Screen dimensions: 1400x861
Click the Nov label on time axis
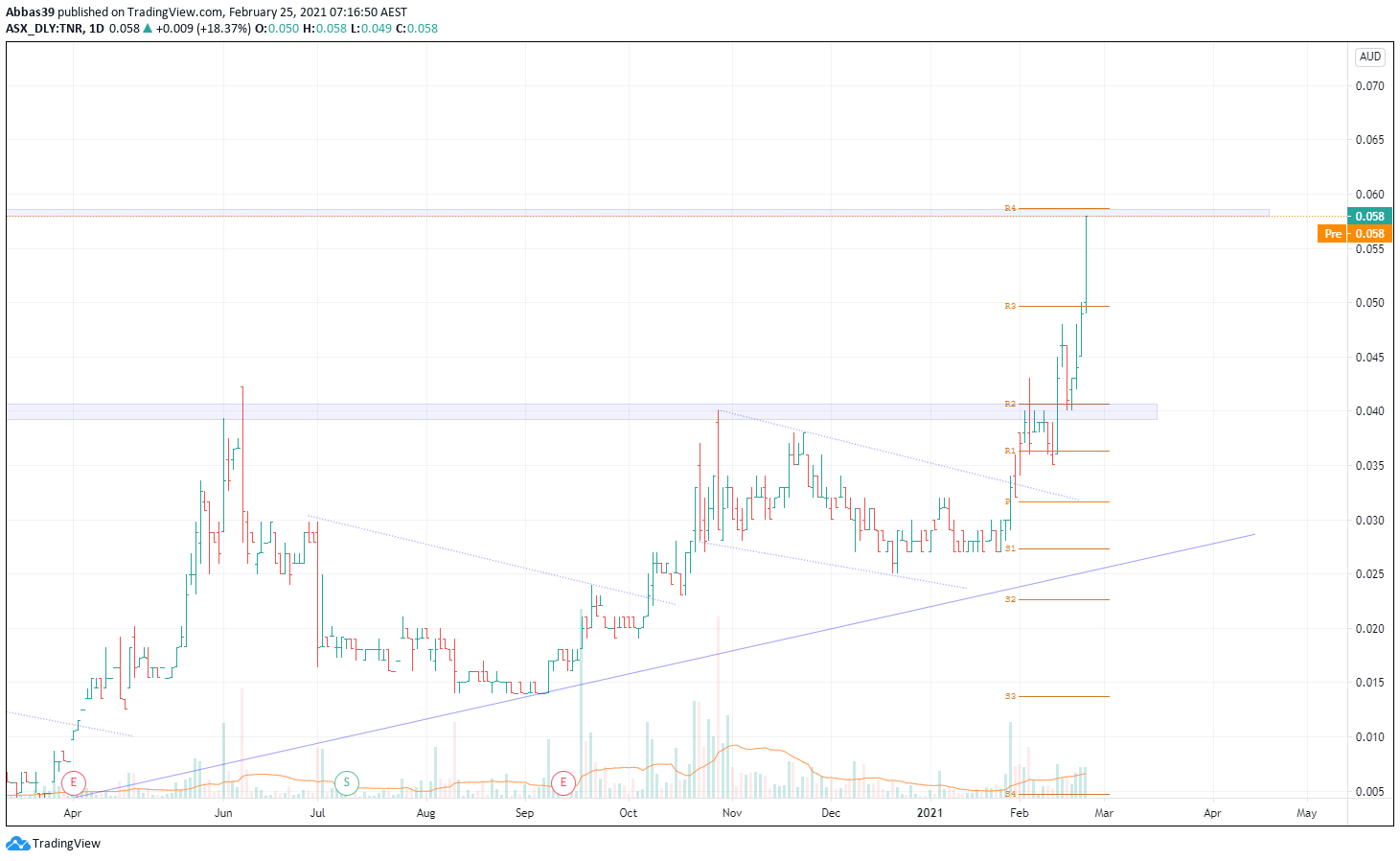(x=732, y=813)
